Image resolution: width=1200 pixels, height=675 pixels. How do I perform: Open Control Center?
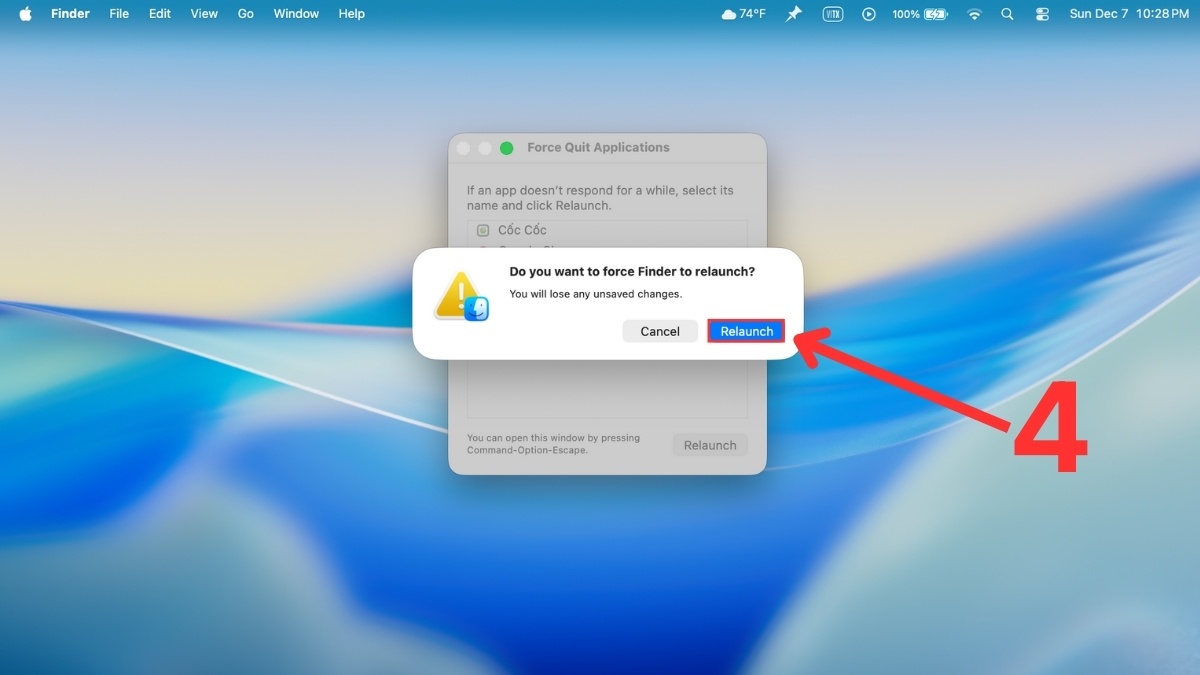(1042, 14)
